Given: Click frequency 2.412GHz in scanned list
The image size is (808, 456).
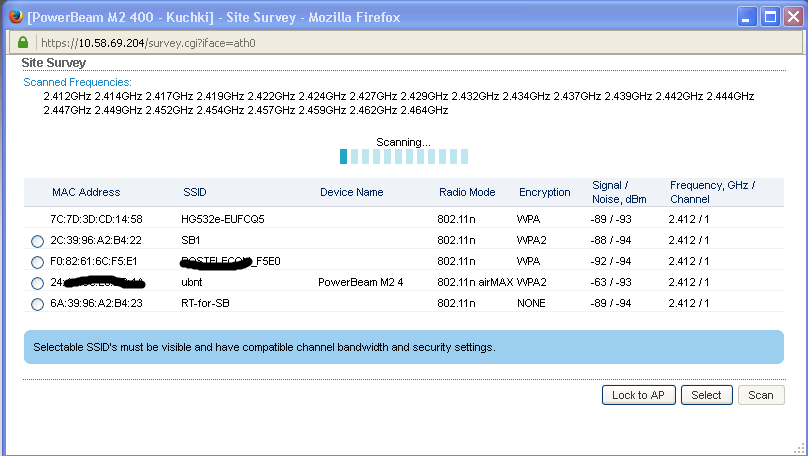Looking at the screenshot, I should [x=67, y=96].
